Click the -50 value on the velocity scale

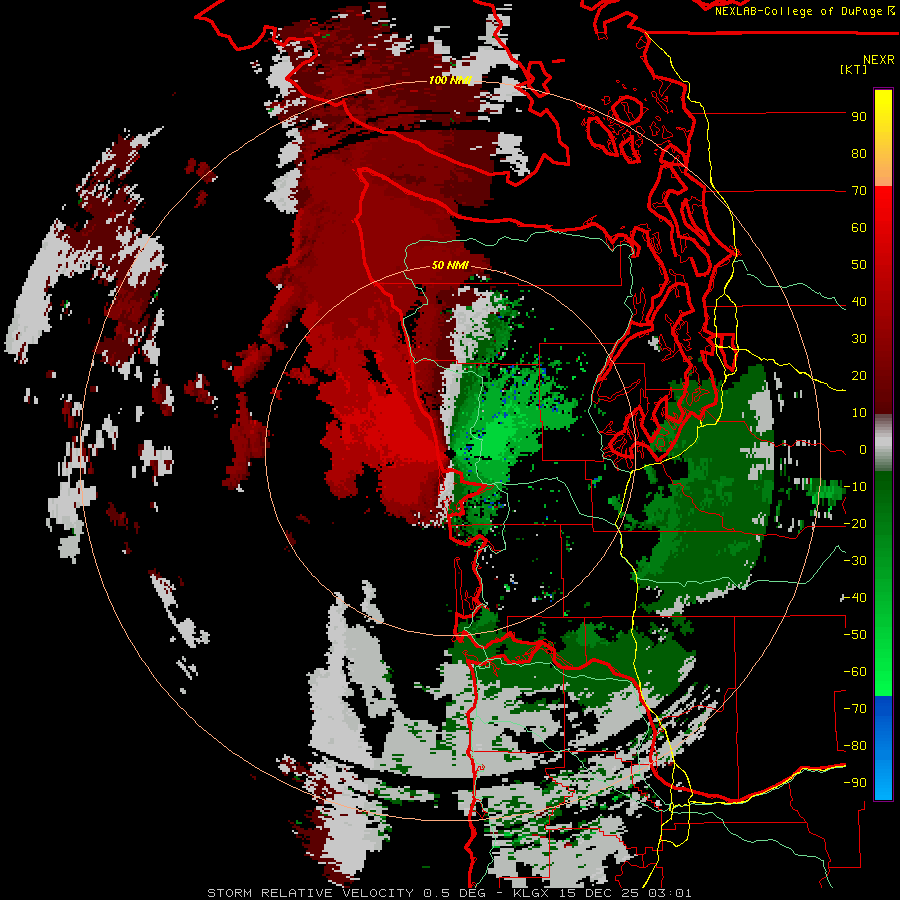click(x=855, y=635)
